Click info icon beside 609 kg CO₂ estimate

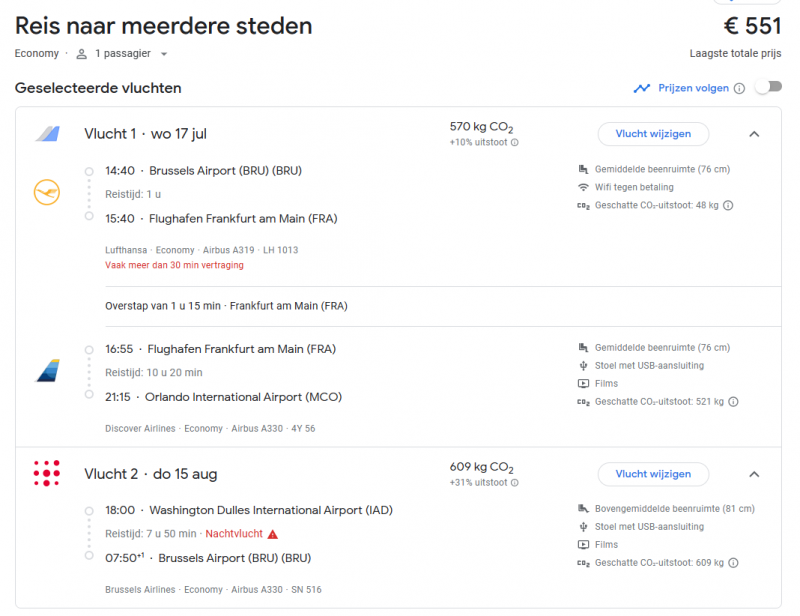(733, 563)
